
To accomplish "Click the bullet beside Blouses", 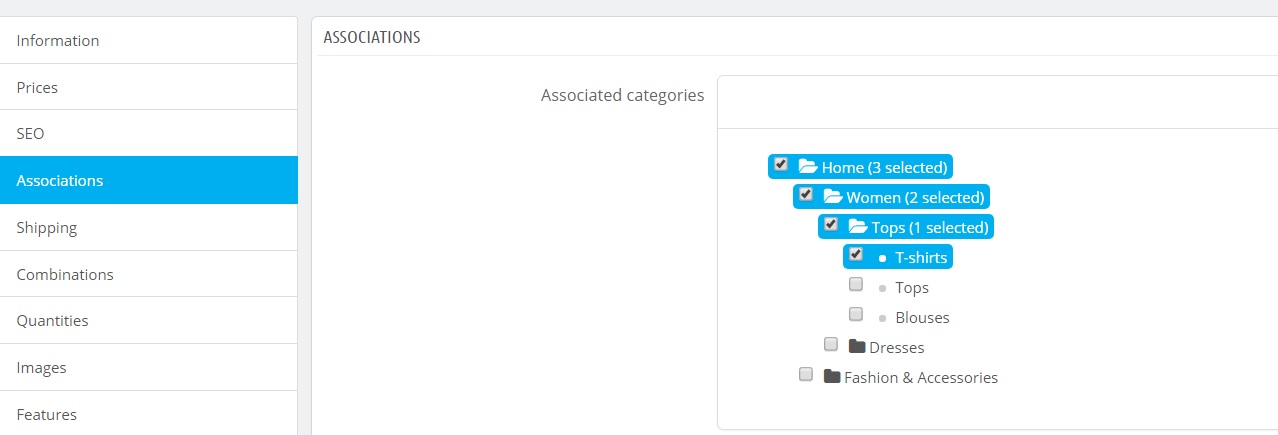I will click(882, 318).
